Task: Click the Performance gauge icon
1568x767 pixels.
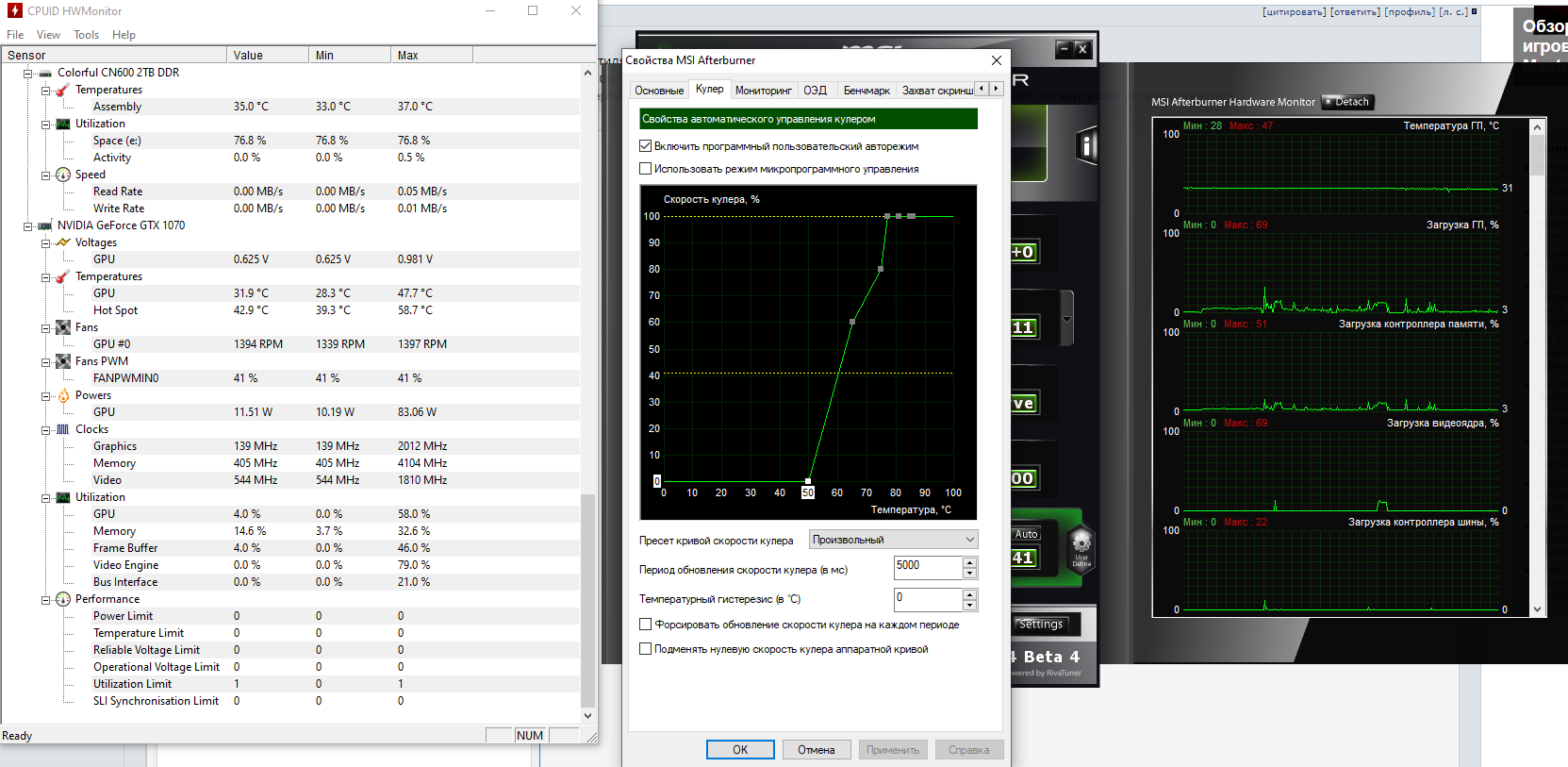Action: 63,599
